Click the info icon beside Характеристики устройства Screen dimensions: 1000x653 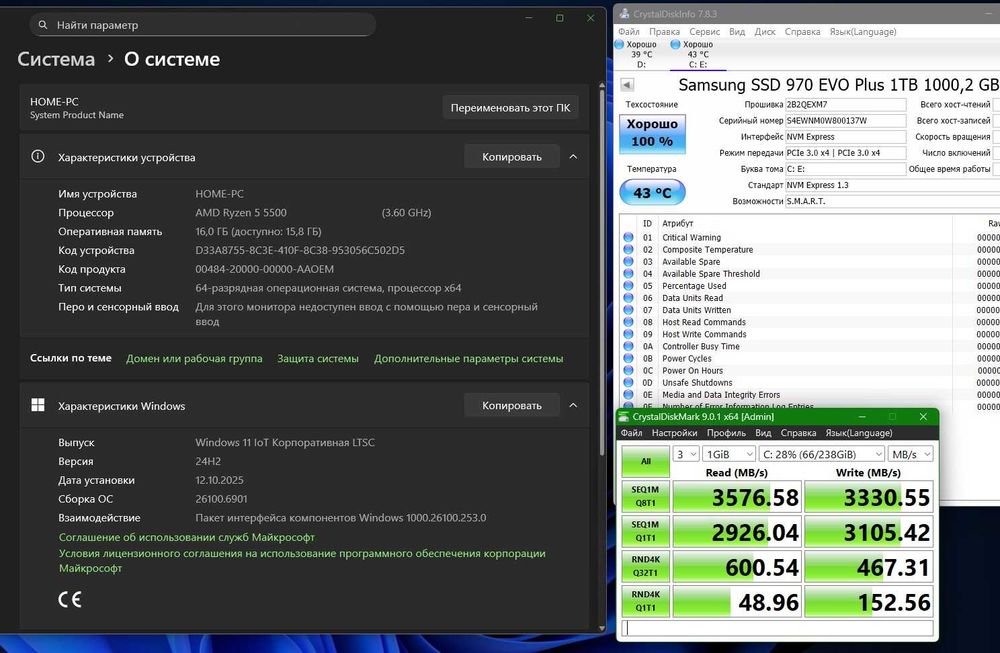pyautogui.click(x=38, y=156)
